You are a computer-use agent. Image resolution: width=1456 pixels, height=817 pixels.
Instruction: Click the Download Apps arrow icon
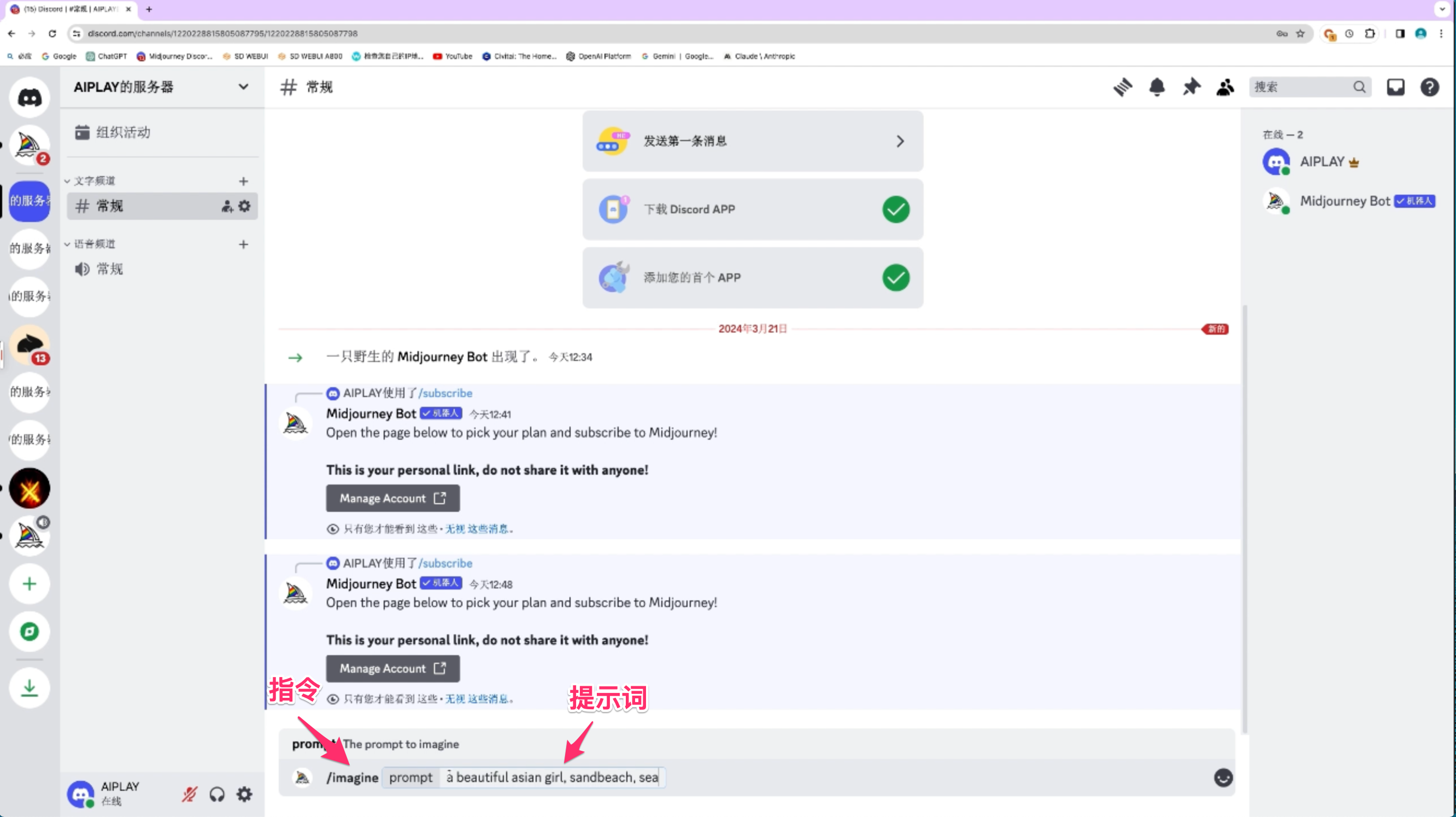pos(30,687)
